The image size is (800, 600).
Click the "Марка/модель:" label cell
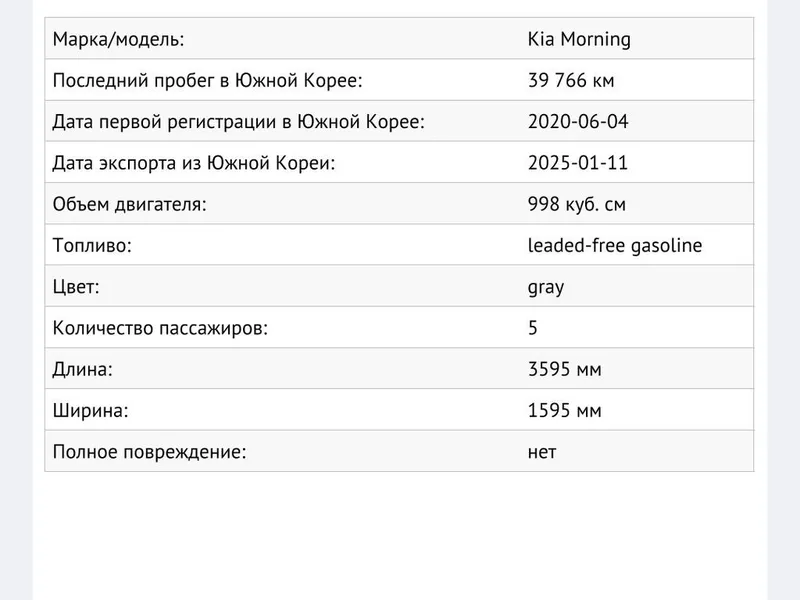[118, 40]
